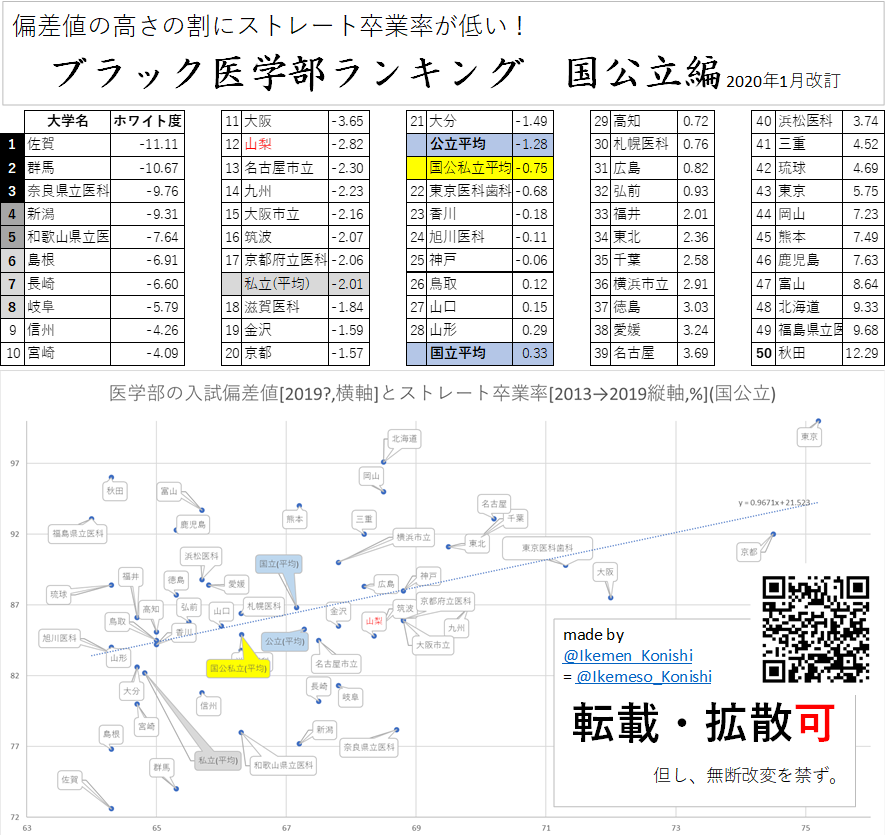Viewport: 885px width, 835px height.
Task: Select the 北海道 table cell
Action: coord(809,307)
